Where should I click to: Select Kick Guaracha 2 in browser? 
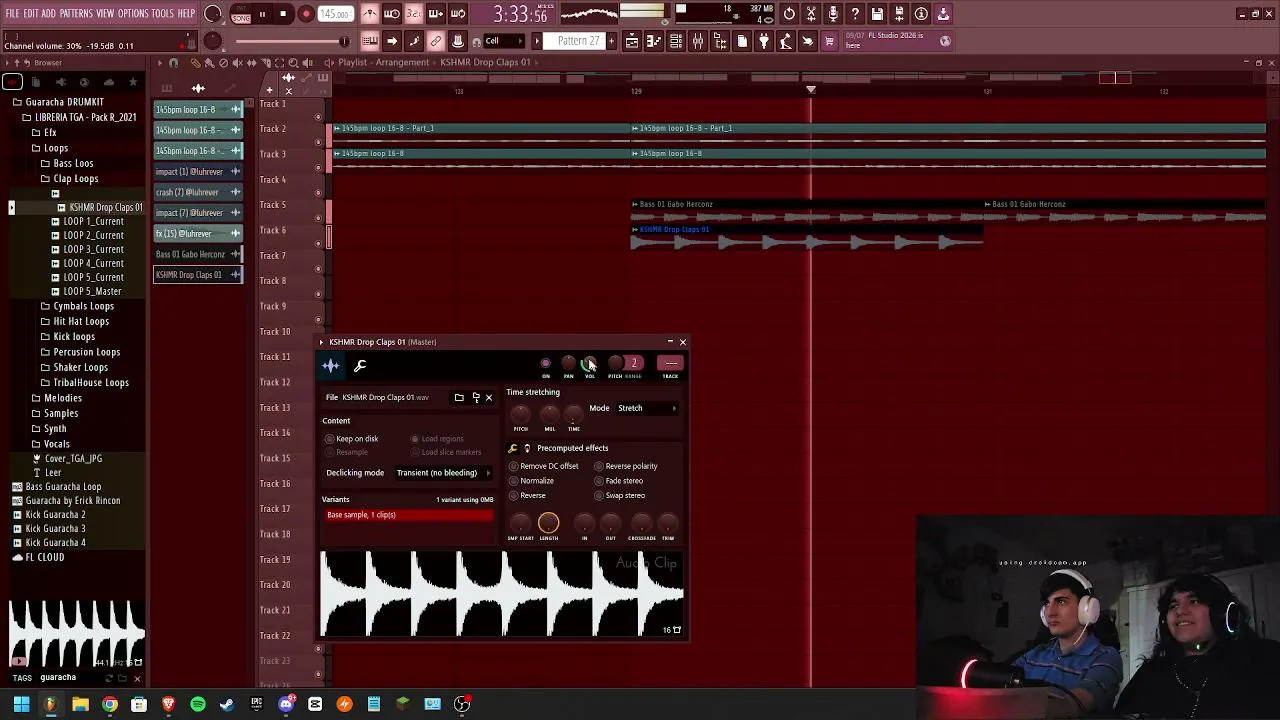(x=55, y=514)
